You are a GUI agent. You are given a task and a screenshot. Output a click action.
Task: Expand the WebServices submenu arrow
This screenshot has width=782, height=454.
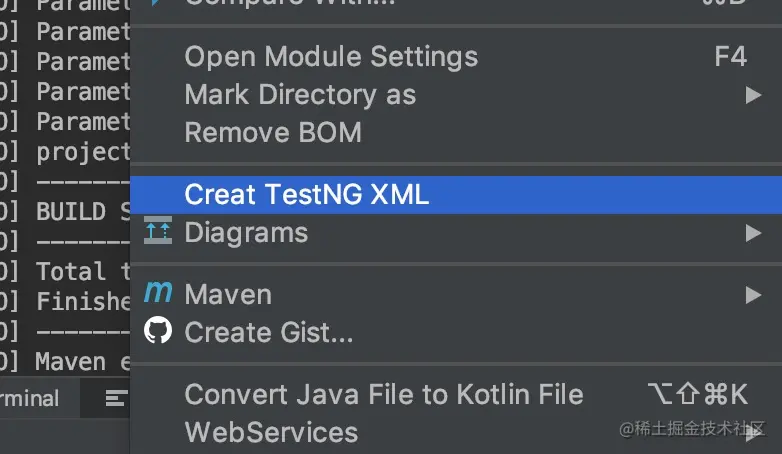tap(754, 433)
